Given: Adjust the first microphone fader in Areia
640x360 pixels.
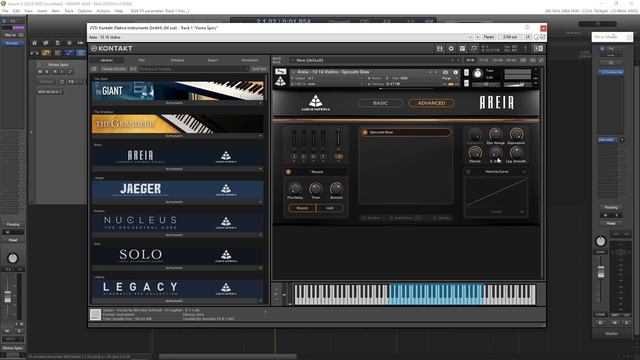Looking at the screenshot, I should pyautogui.click(x=294, y=137).
